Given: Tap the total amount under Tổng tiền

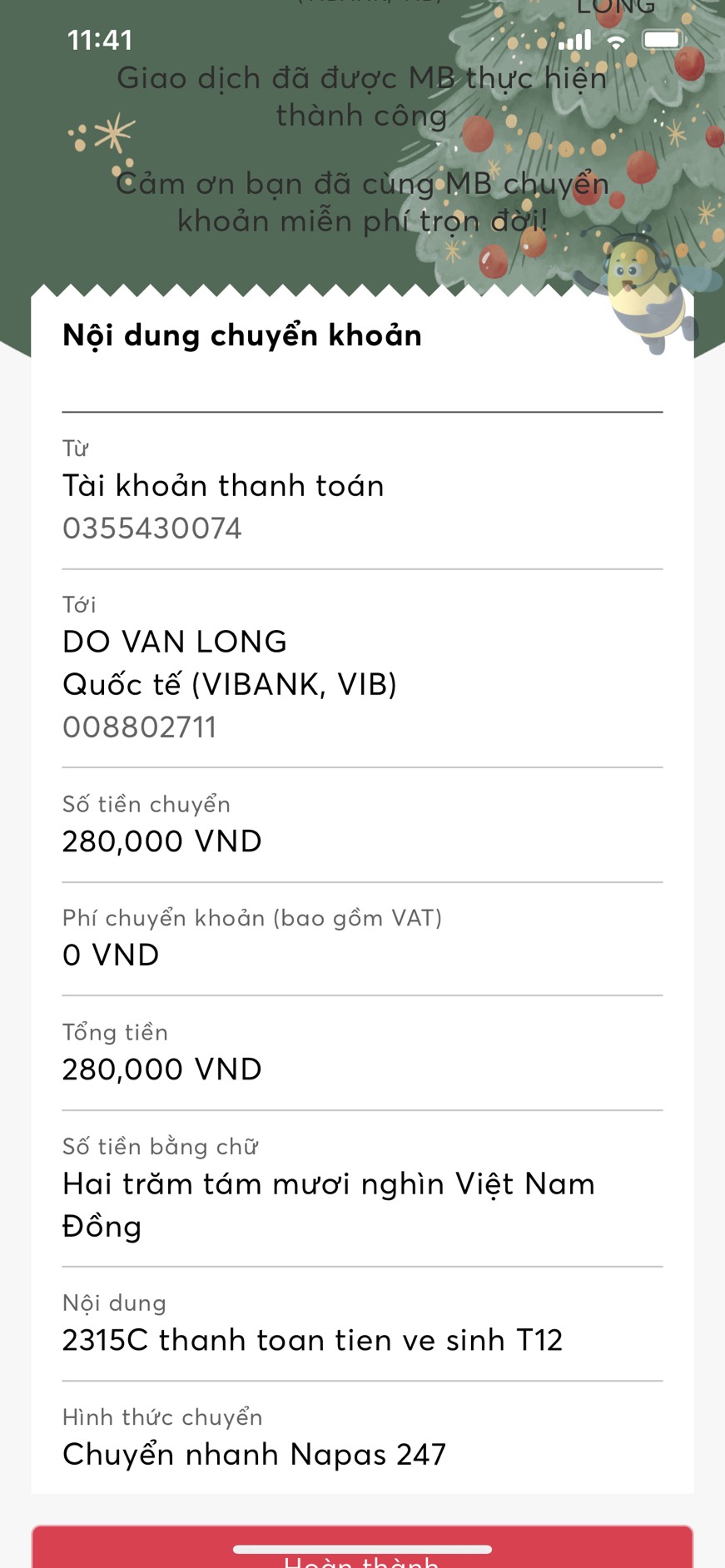Looking at the screenshot, I should (x=162, y=1069).
